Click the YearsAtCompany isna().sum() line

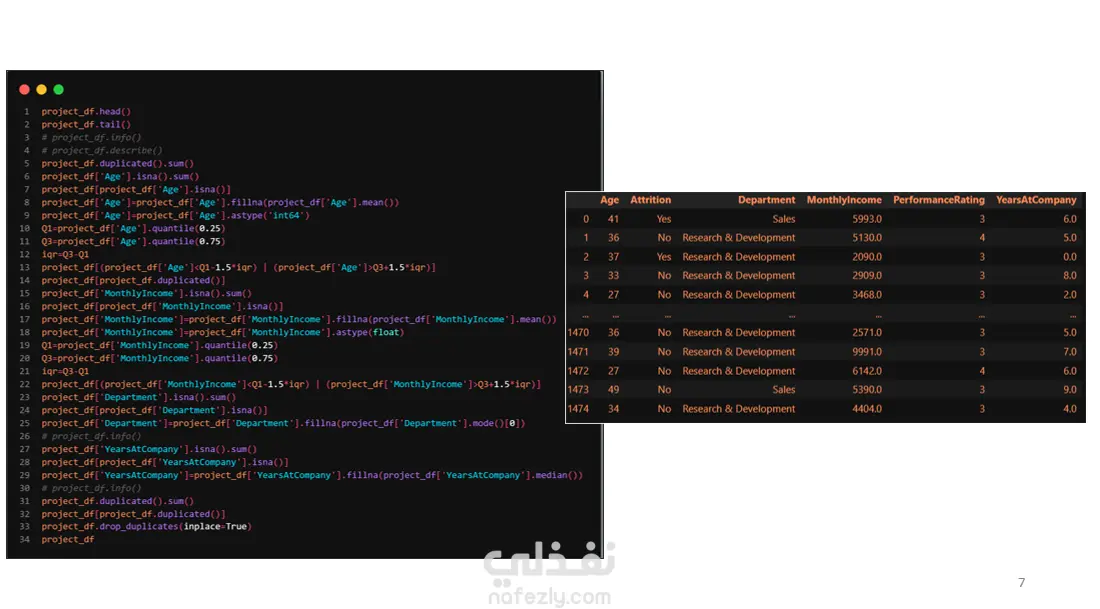(x=149, y=449)
